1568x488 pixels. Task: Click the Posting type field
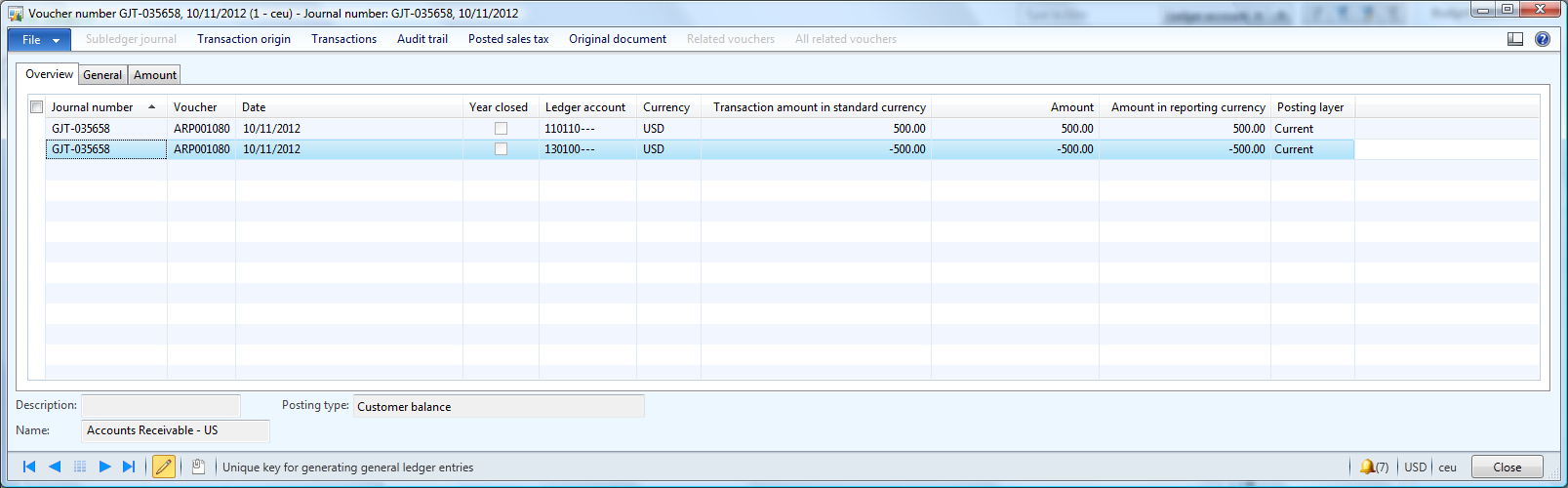coord(498,406)
